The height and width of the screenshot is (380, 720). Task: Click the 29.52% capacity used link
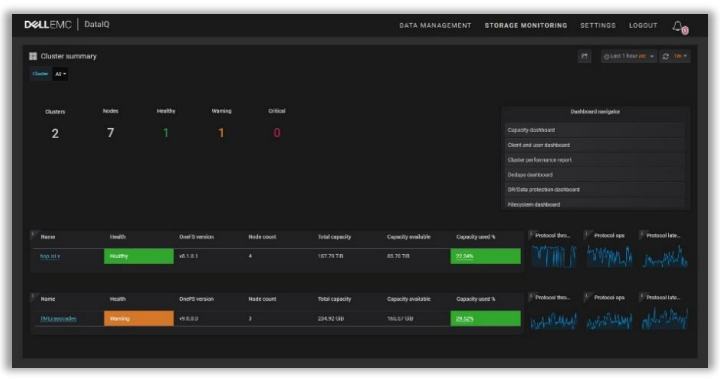[464, 319]
